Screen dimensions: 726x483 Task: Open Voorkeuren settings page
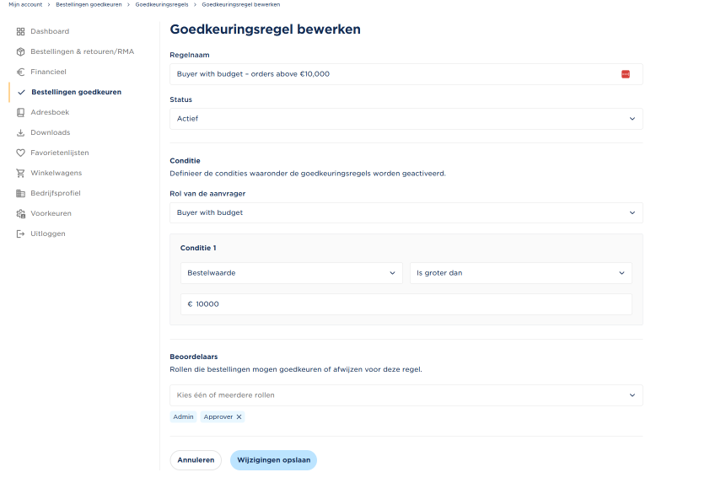[51, 213]
